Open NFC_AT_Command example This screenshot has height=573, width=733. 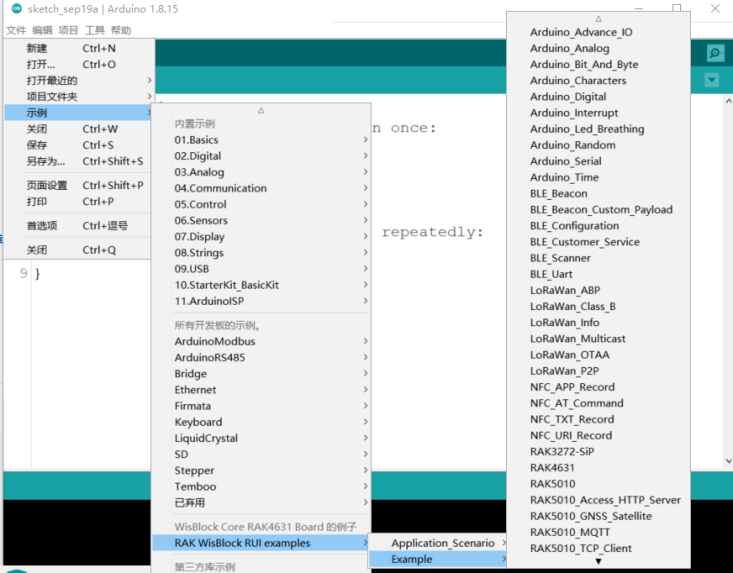[x=598, y=403]
